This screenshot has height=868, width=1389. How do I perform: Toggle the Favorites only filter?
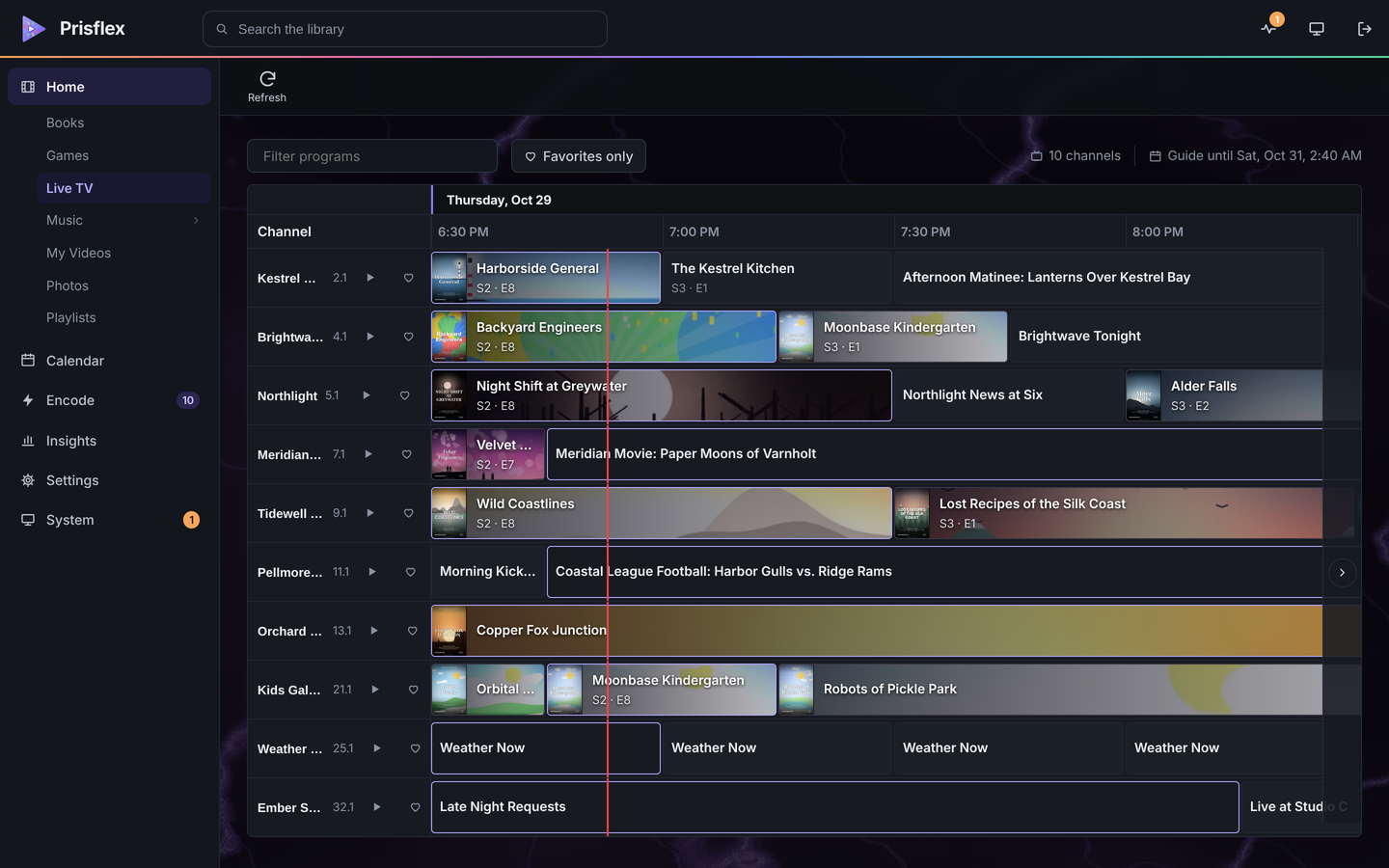coord(579,156)
